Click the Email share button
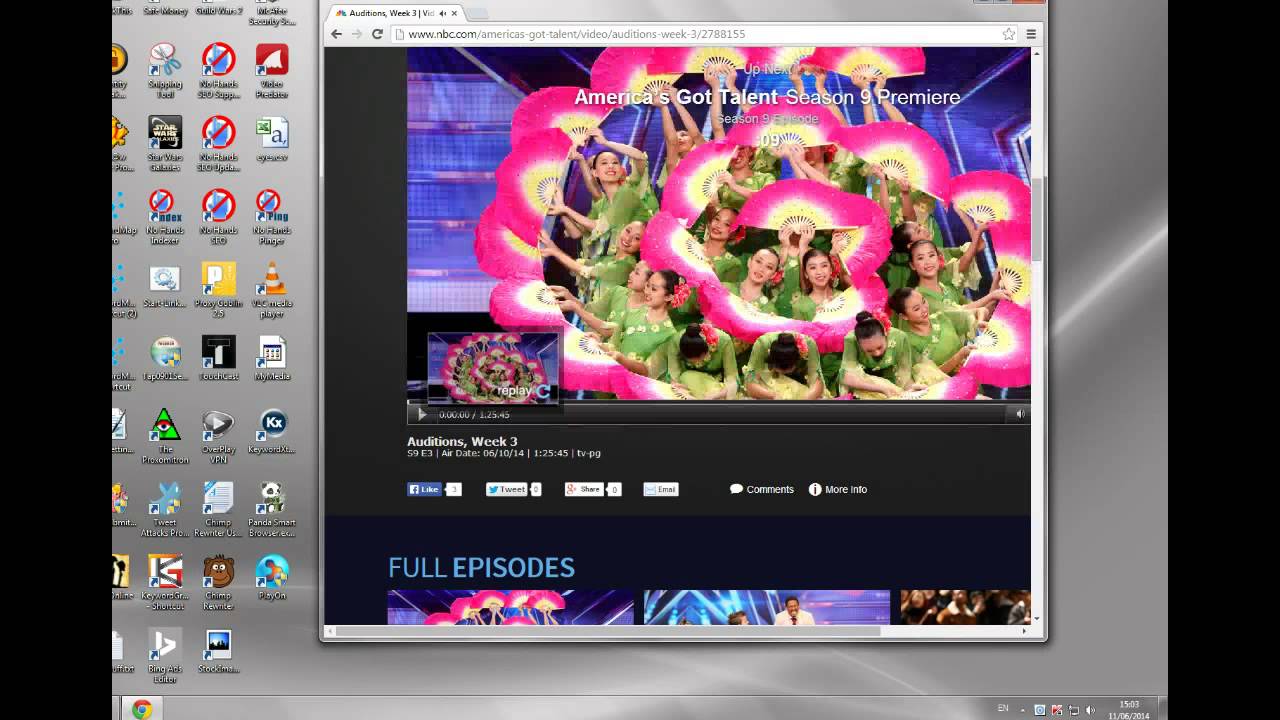1280x720 pixels. pos(660,489)
